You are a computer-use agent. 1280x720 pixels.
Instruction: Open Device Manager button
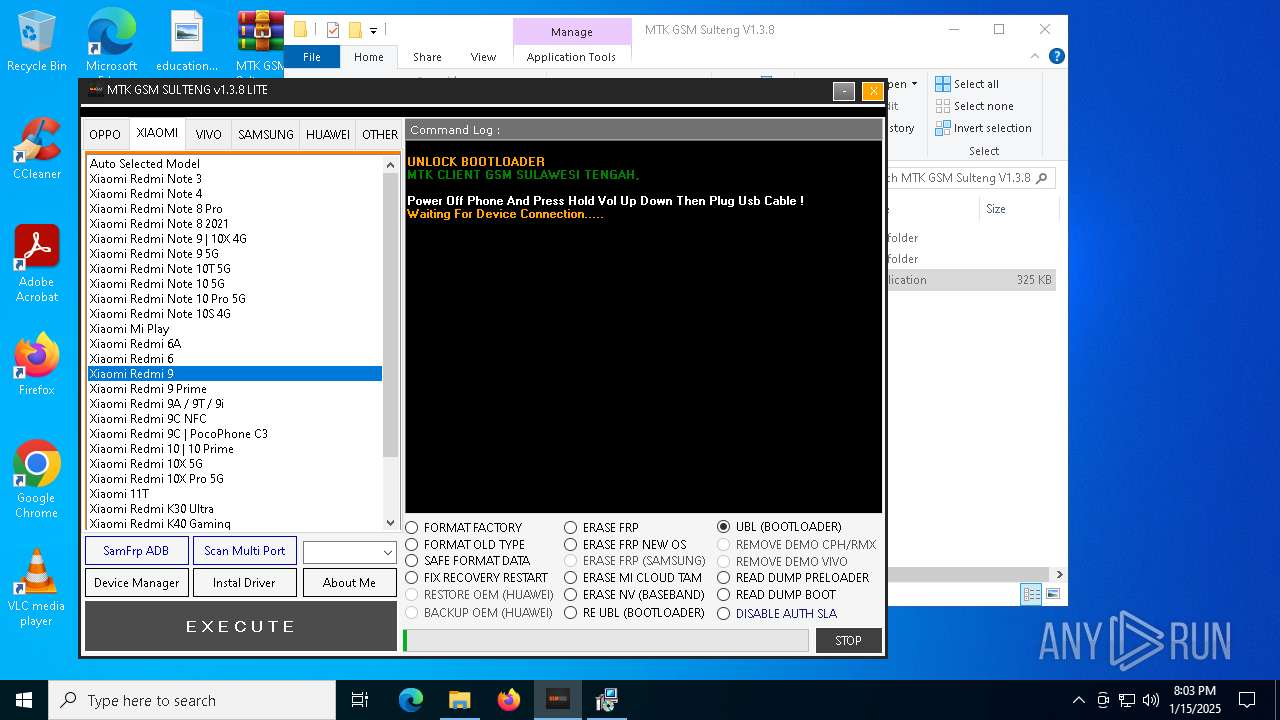tap(136, 583)
